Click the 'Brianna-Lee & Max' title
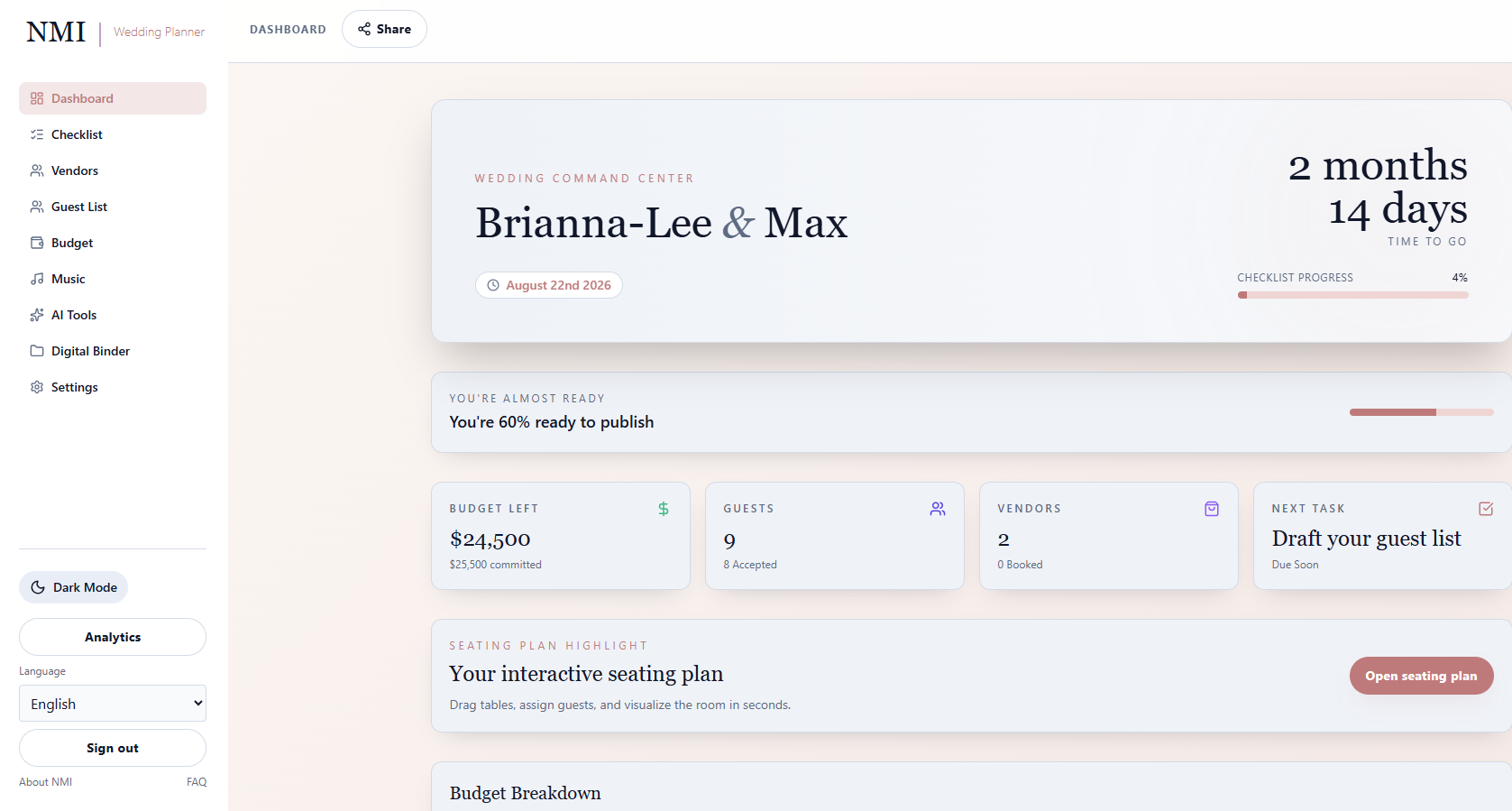Screen dimensions: 1512x811 point(662,223)
